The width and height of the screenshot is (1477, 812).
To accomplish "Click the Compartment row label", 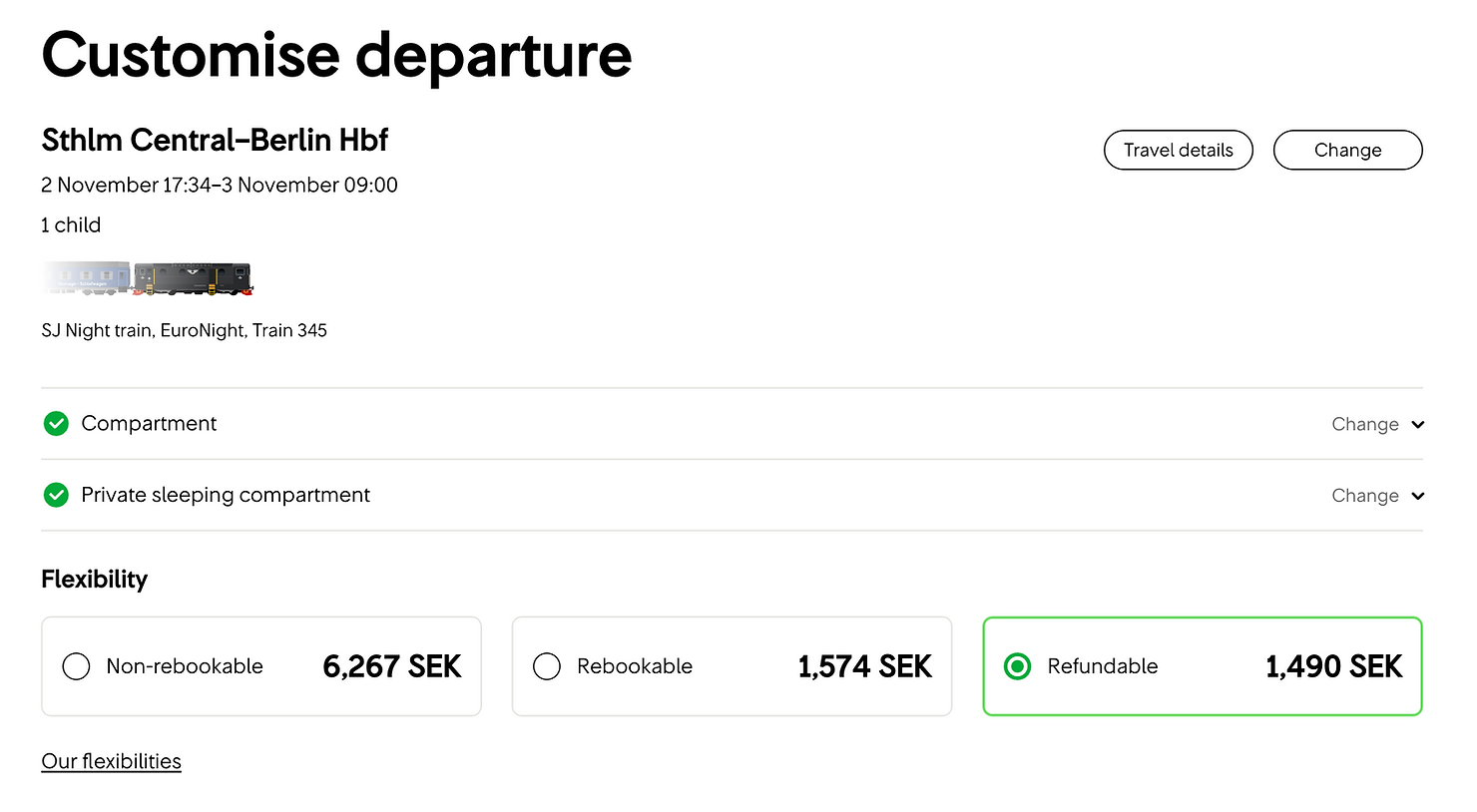I will click(149, 424).
